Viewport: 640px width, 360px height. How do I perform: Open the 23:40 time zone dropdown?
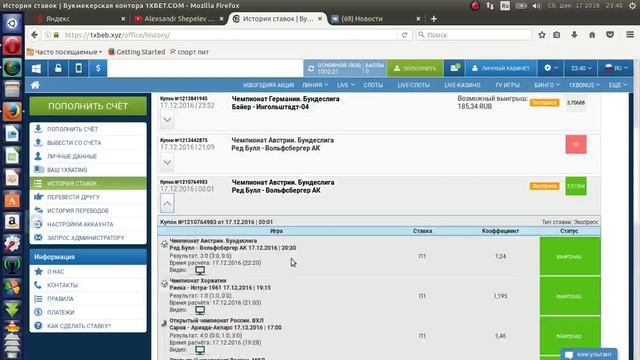581,68
